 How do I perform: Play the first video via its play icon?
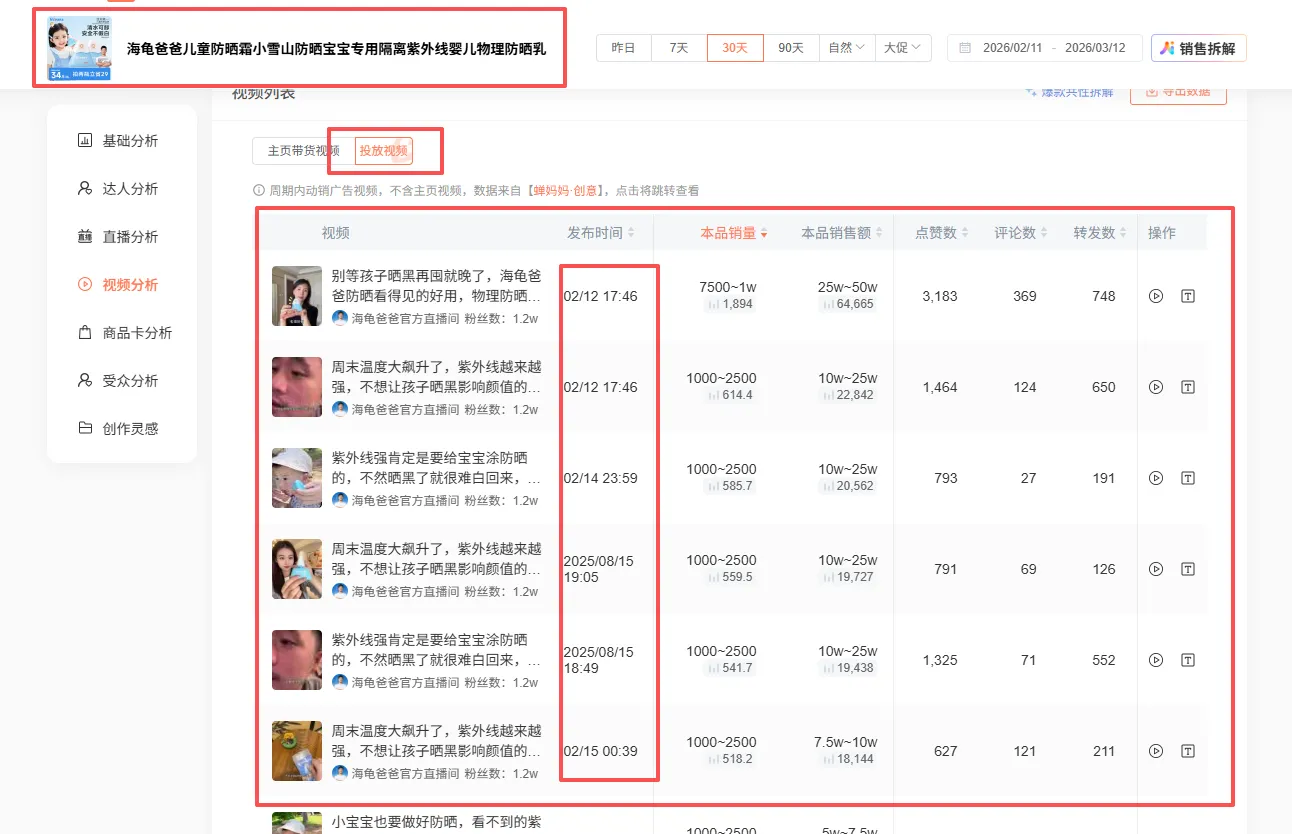[x=1156, y=295]
